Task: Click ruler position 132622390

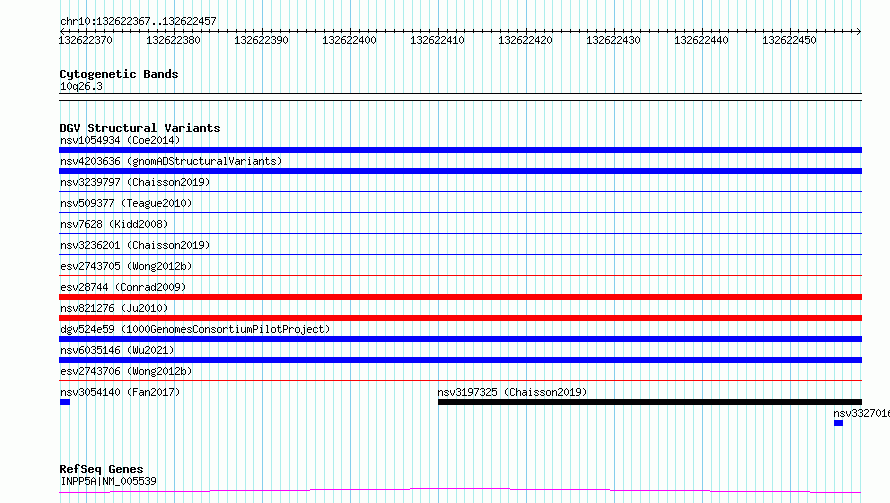Action: pyautogui.click(x=261, y=40)
